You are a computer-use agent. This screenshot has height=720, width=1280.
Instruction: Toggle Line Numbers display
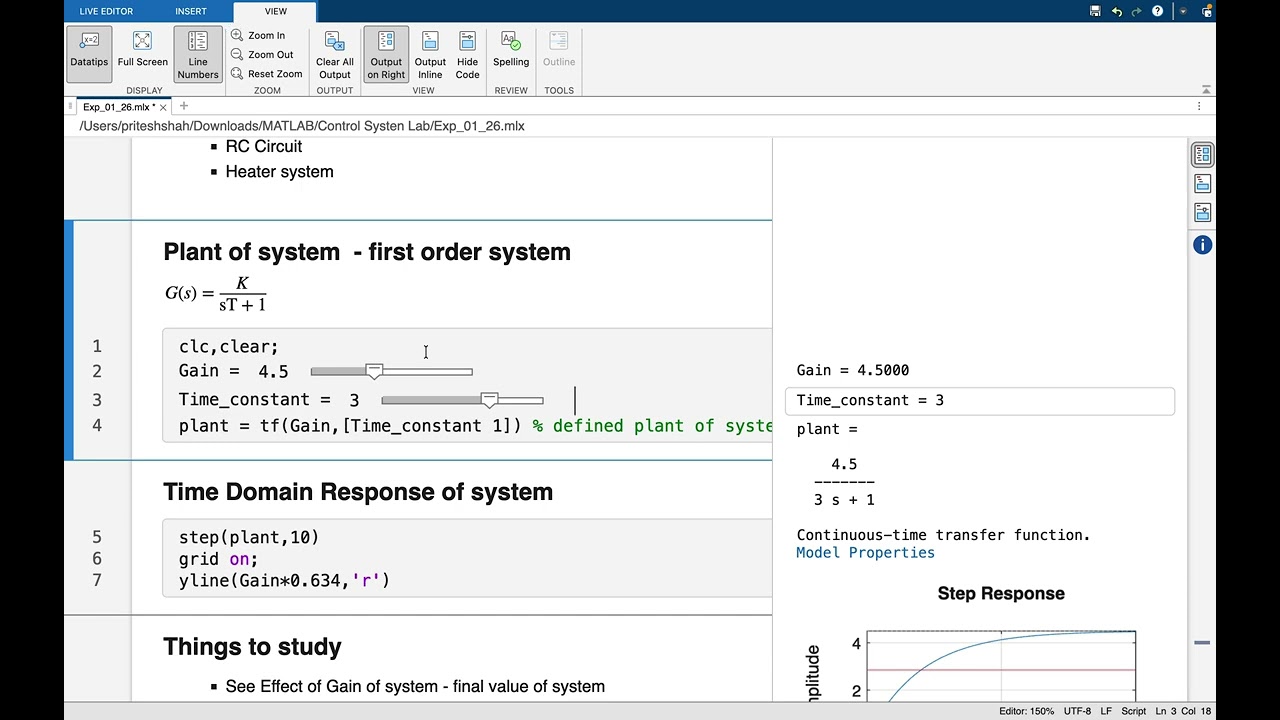click(x=198, y=54)
